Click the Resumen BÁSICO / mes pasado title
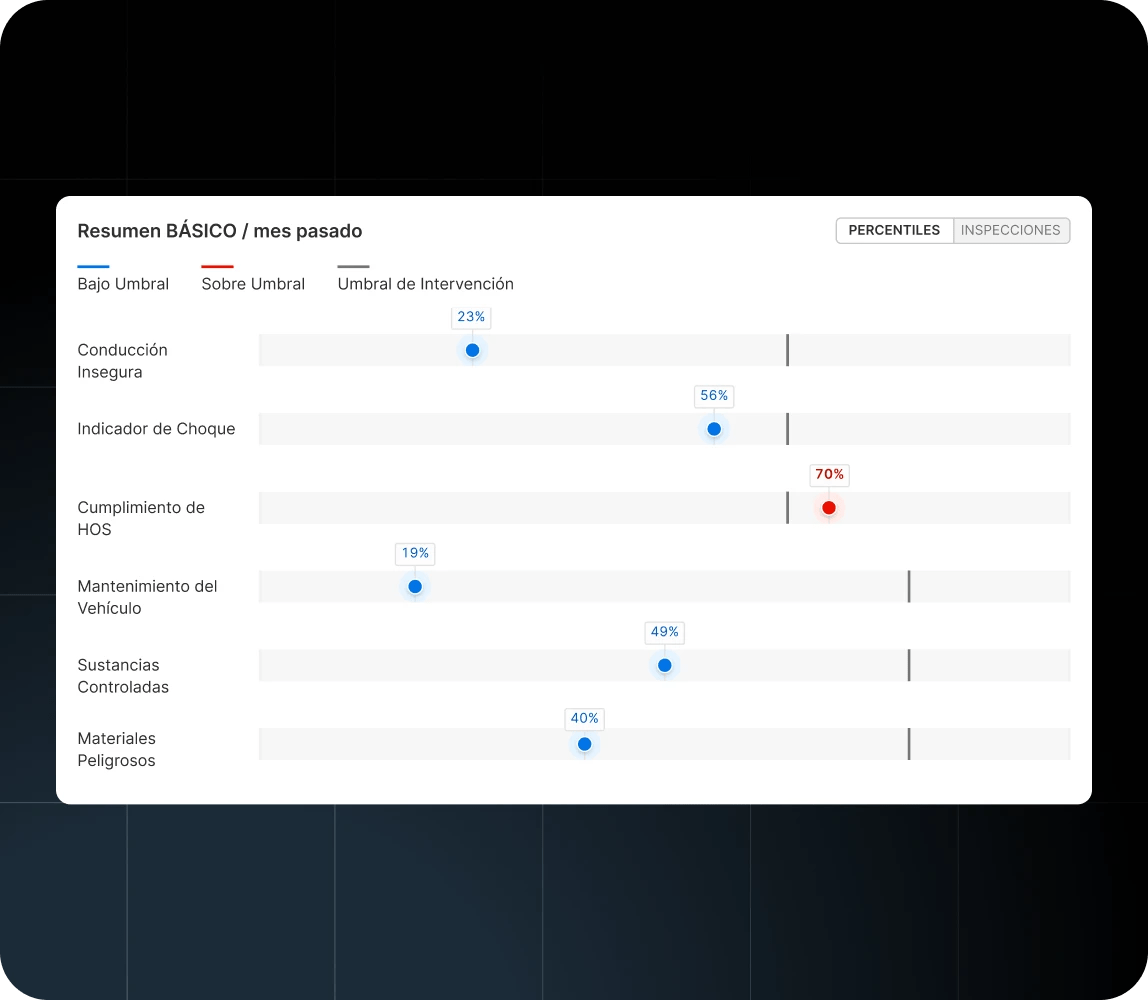Viewport: 1148px width, 1000px height. pyautogui.click(x=220, y=231)
